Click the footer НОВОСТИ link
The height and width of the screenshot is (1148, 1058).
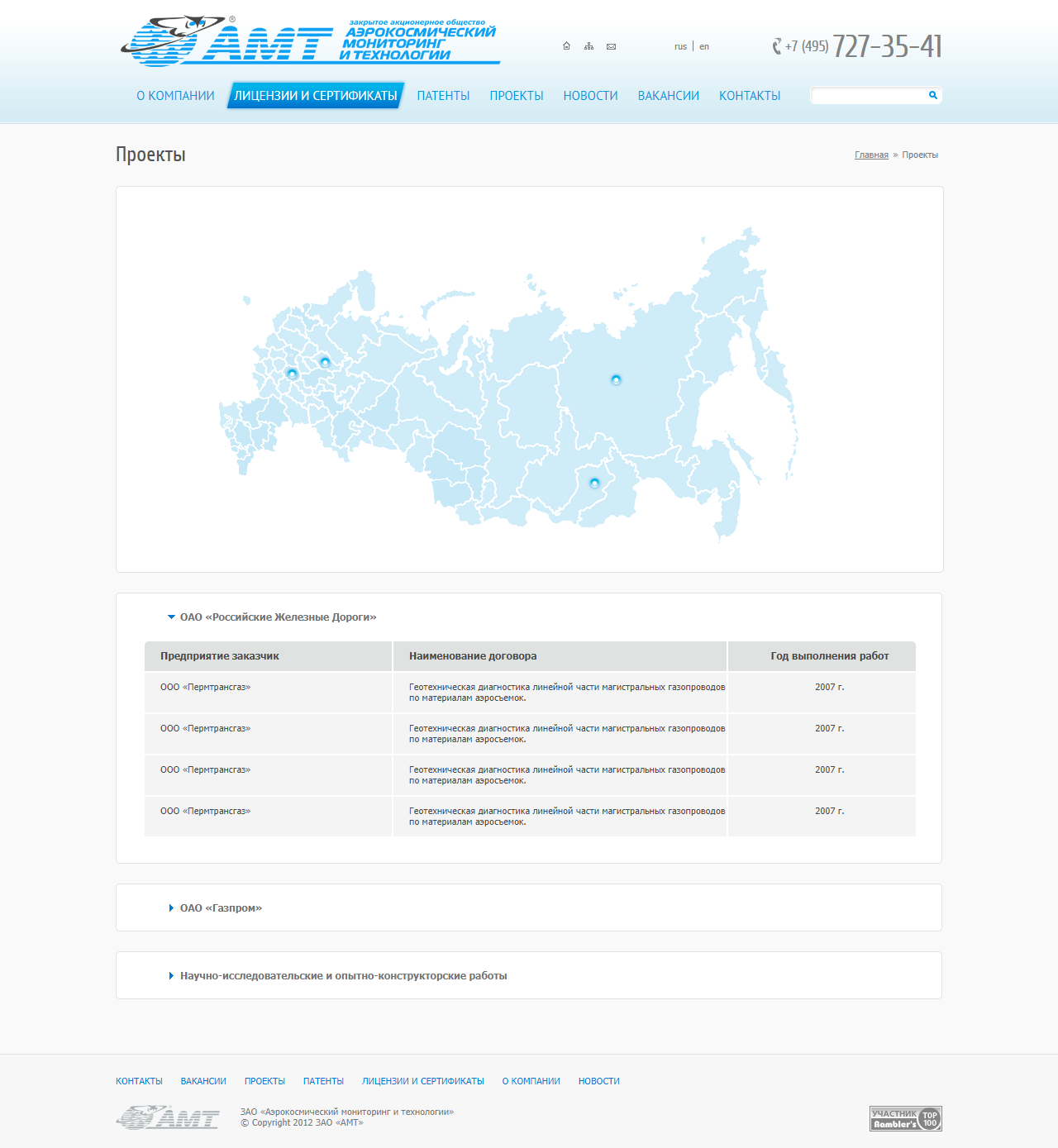[x=599, y=1081]
